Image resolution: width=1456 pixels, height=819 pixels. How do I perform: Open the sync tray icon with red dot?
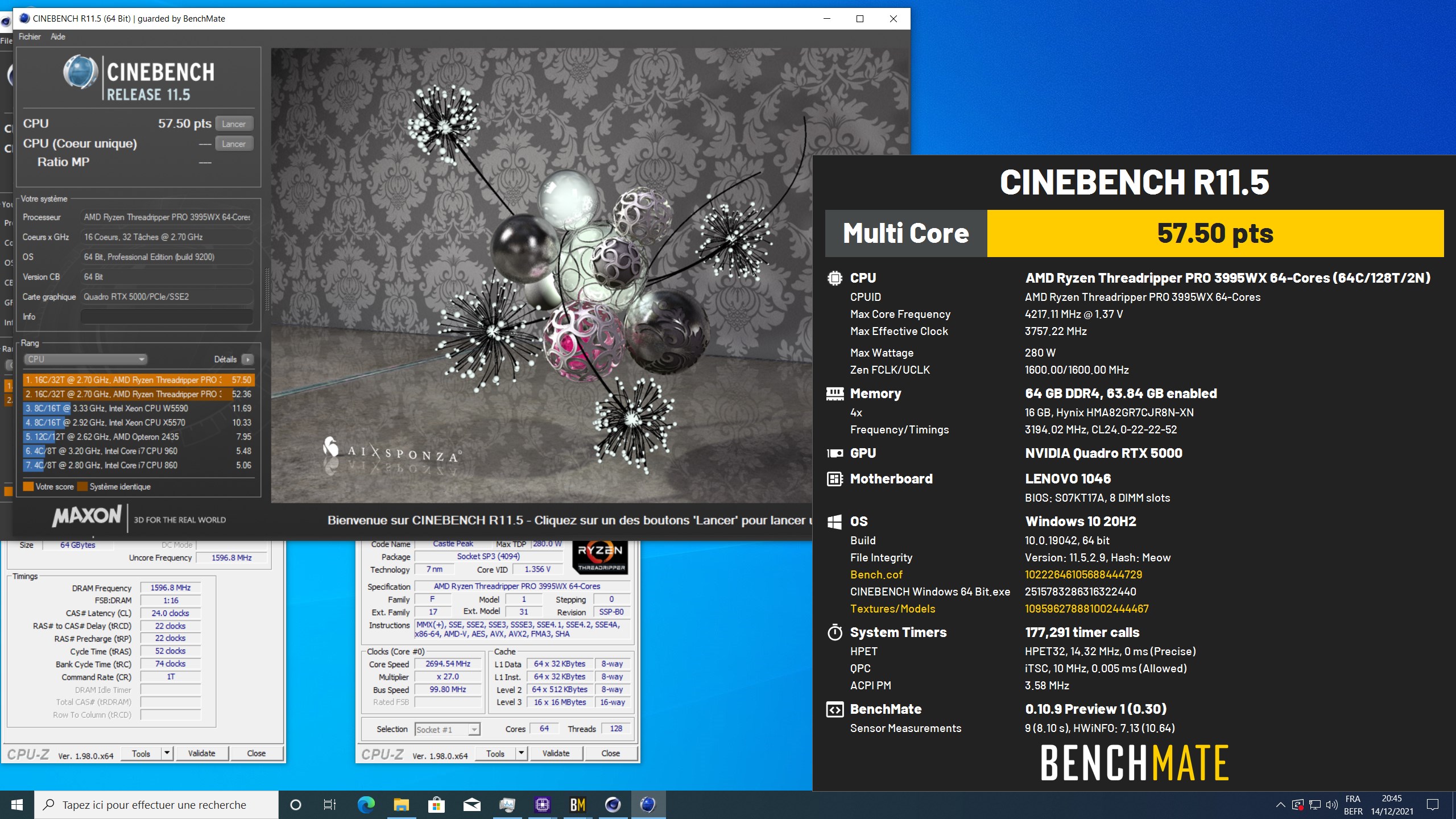point(1298,805)
